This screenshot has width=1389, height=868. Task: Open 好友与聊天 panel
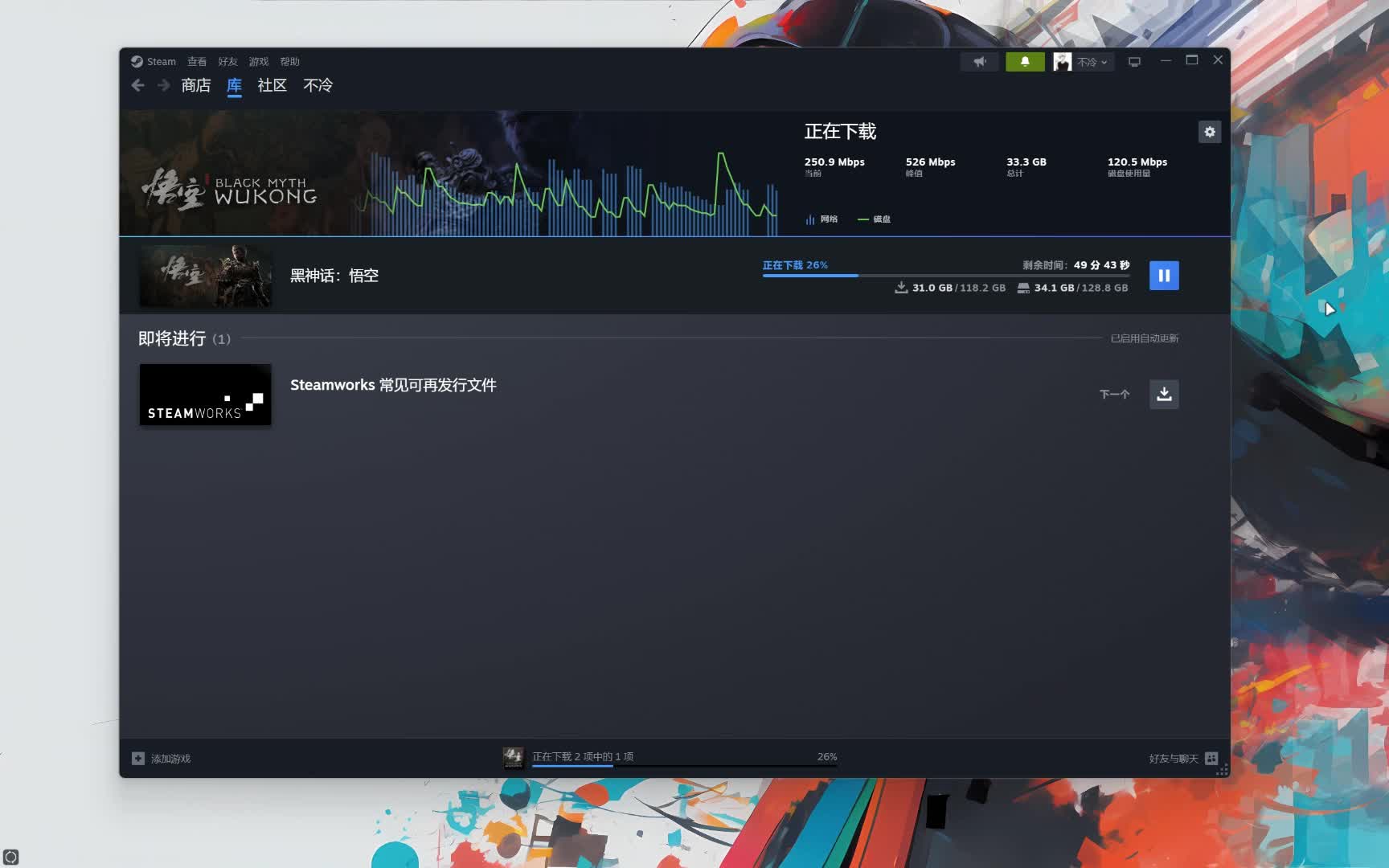pos(1183,759)
